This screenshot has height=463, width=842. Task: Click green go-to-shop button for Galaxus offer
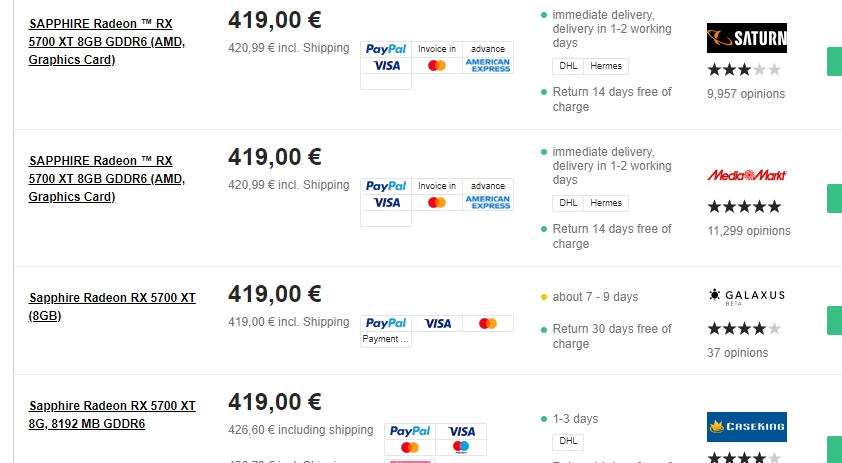834,321
